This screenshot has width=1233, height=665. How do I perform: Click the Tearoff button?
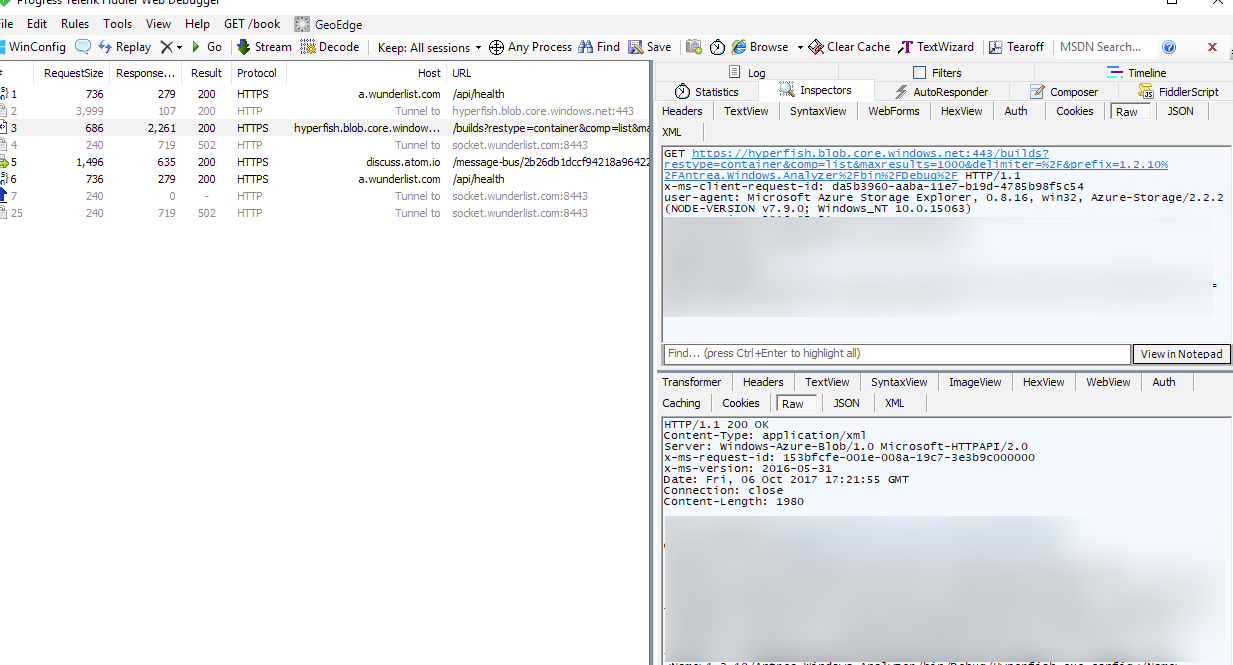[x=1016, y=47]
